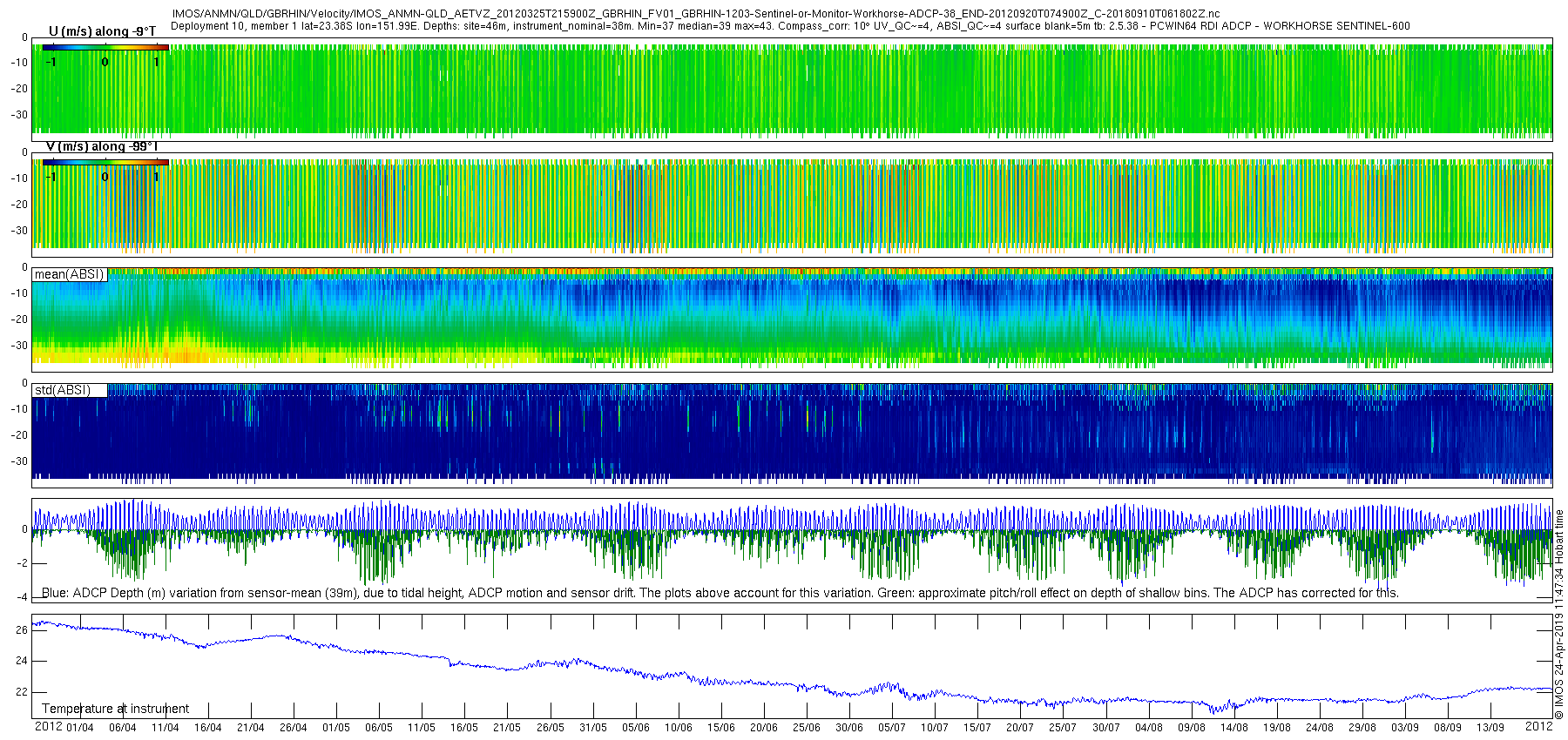The width and height of the screenshot is (1568, 740).
Task: Click the 13/09 date tick
Action: [1490, 728]
